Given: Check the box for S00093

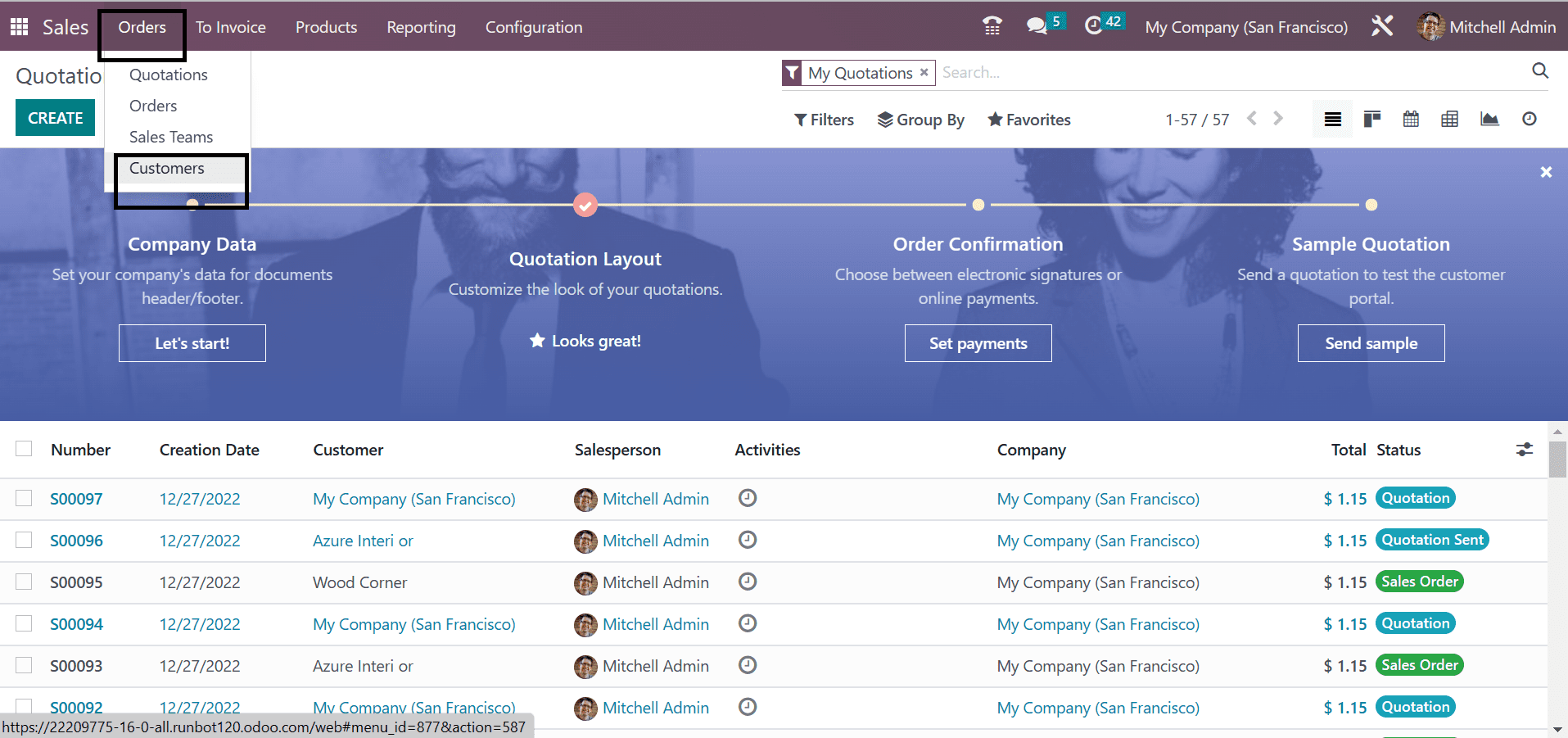Looking at the screenshot, I should coord(24,665).
